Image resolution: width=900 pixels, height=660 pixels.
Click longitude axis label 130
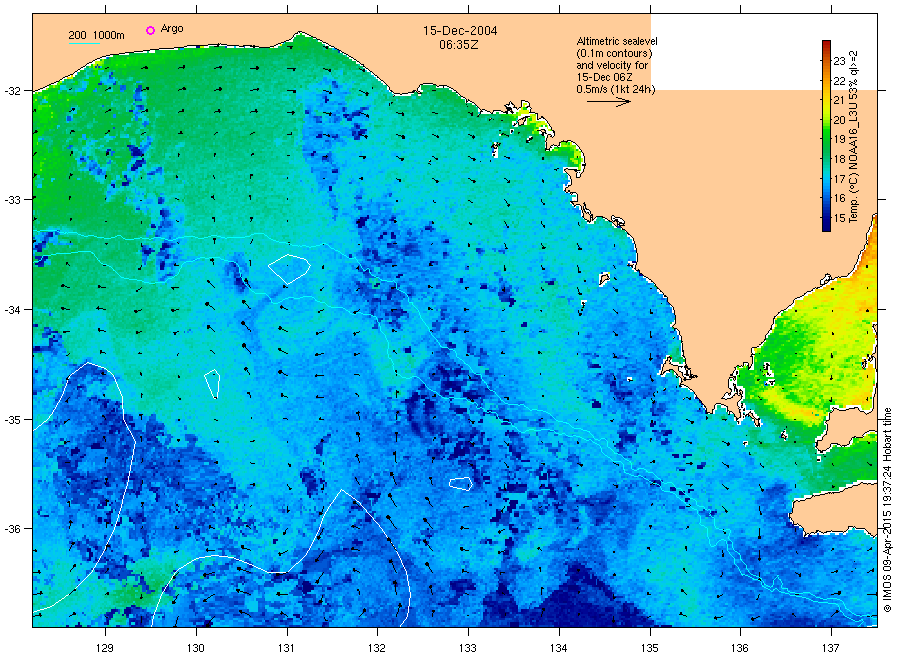click(196, 649)
